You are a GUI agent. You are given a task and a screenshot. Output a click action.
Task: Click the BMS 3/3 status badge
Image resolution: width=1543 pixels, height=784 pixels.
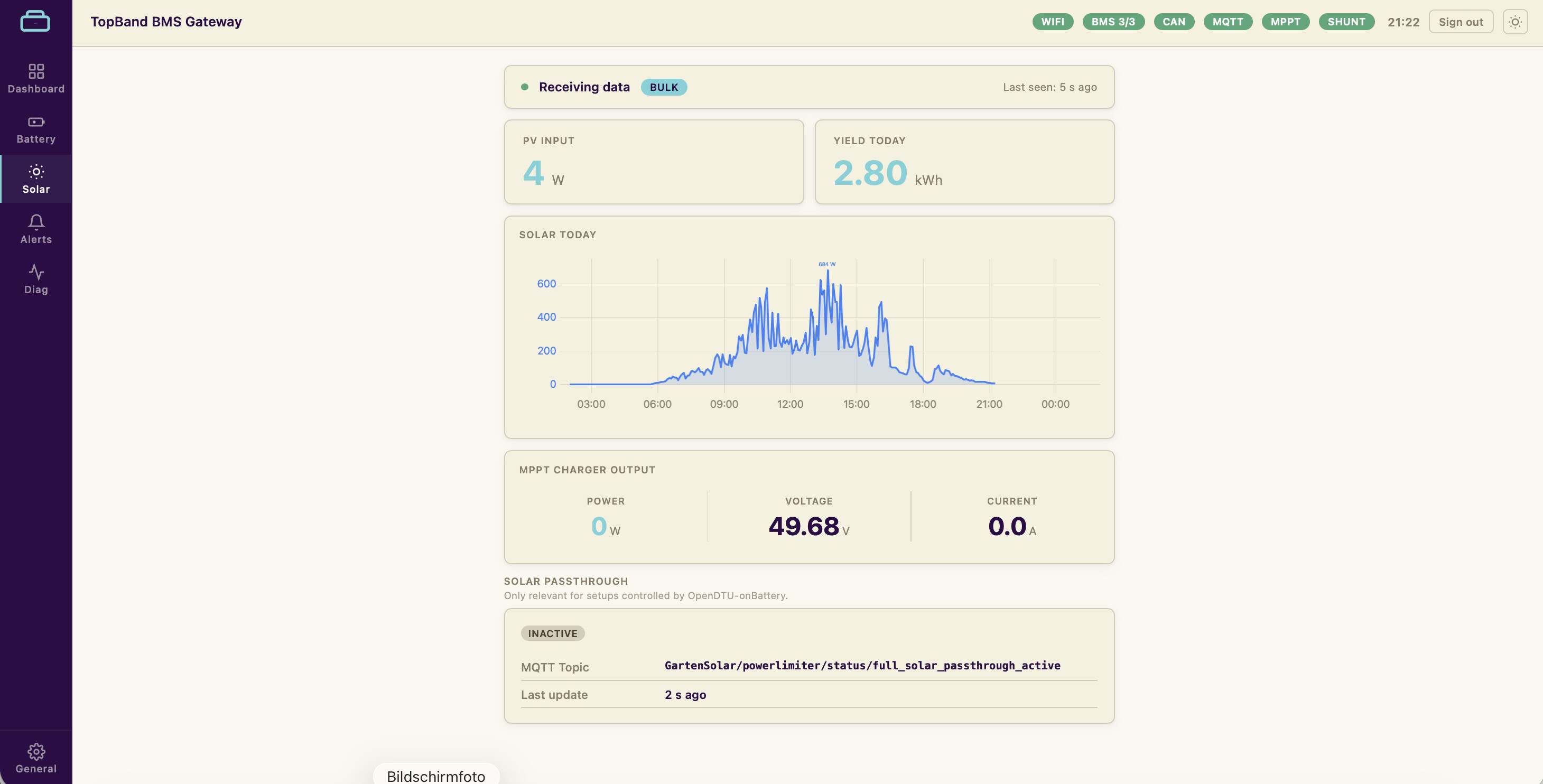1113,22
